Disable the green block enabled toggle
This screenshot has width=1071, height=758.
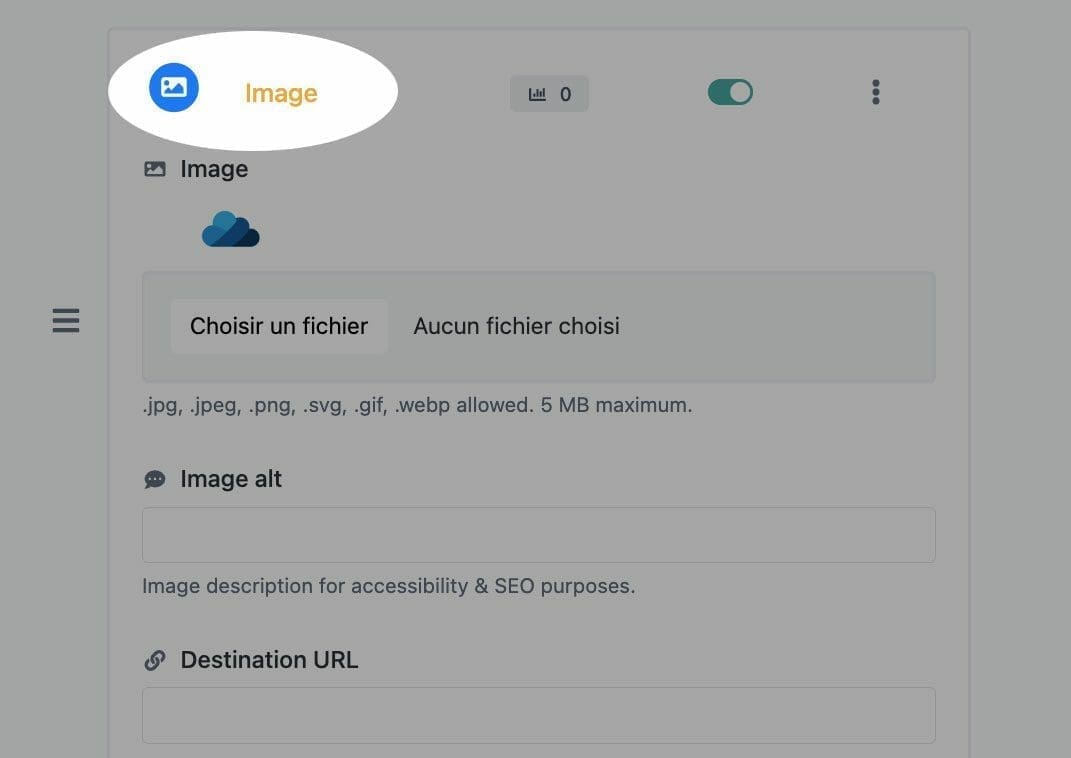(730, 92)
